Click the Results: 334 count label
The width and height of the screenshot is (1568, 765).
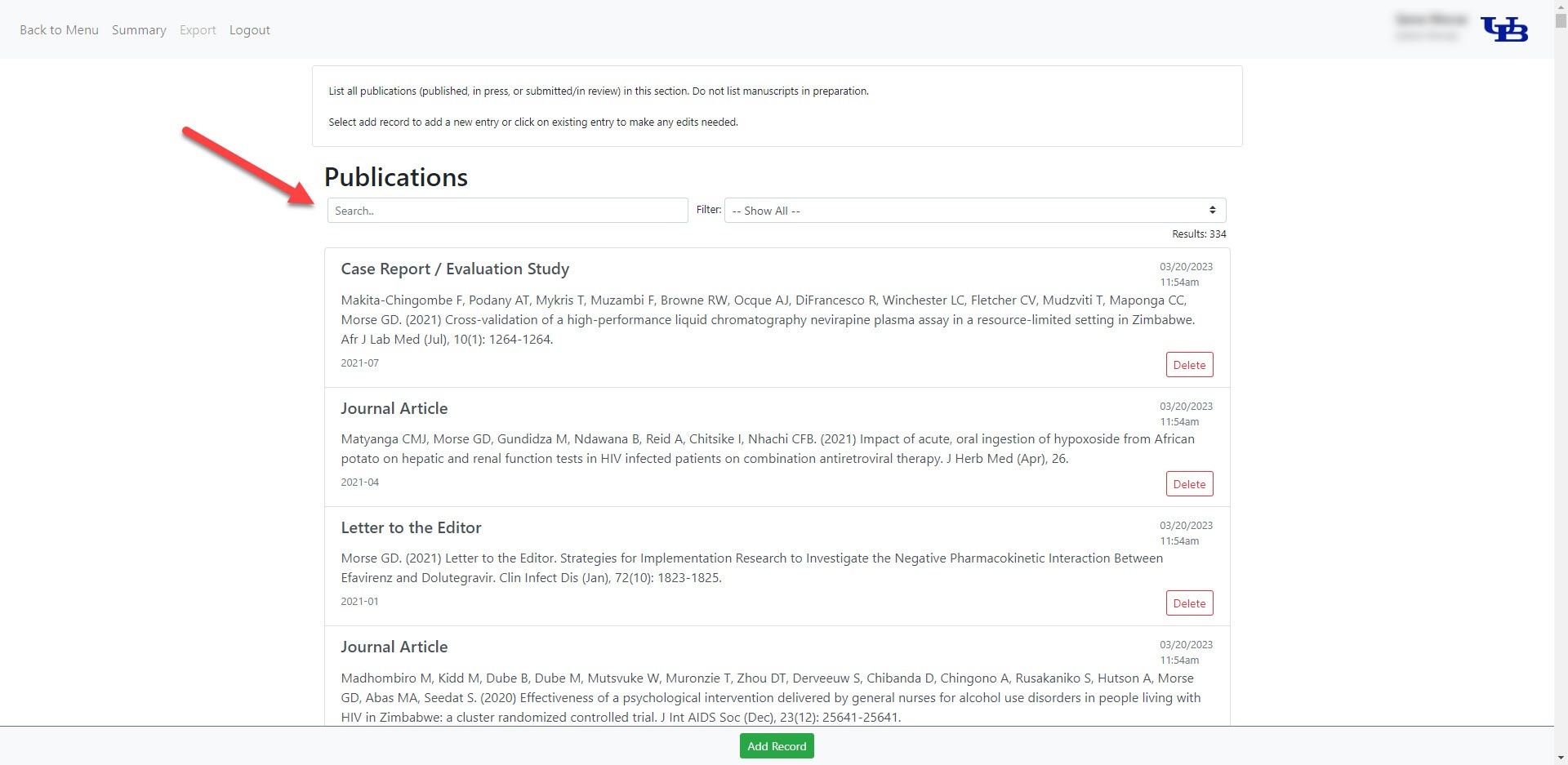pos(1199,234)
